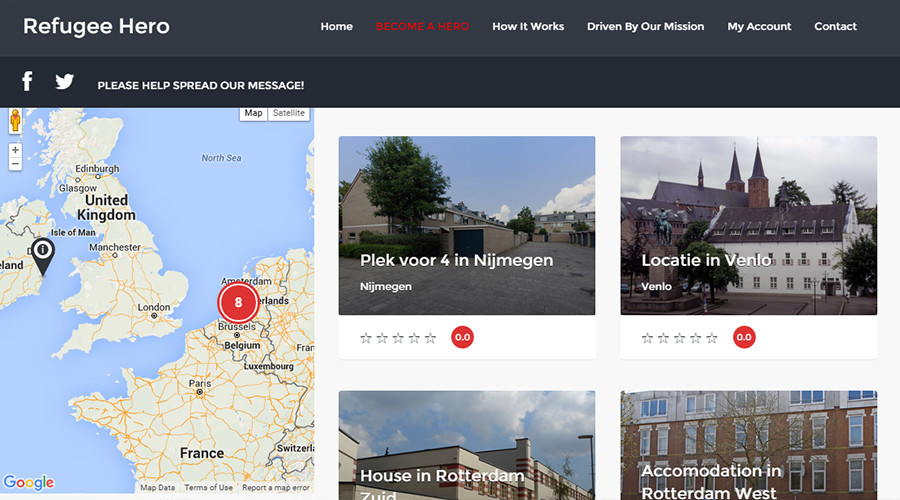Switch the map to Satellite view
Image resolution: width=900 pixels, height=500 pixels.
coord(289,114)
